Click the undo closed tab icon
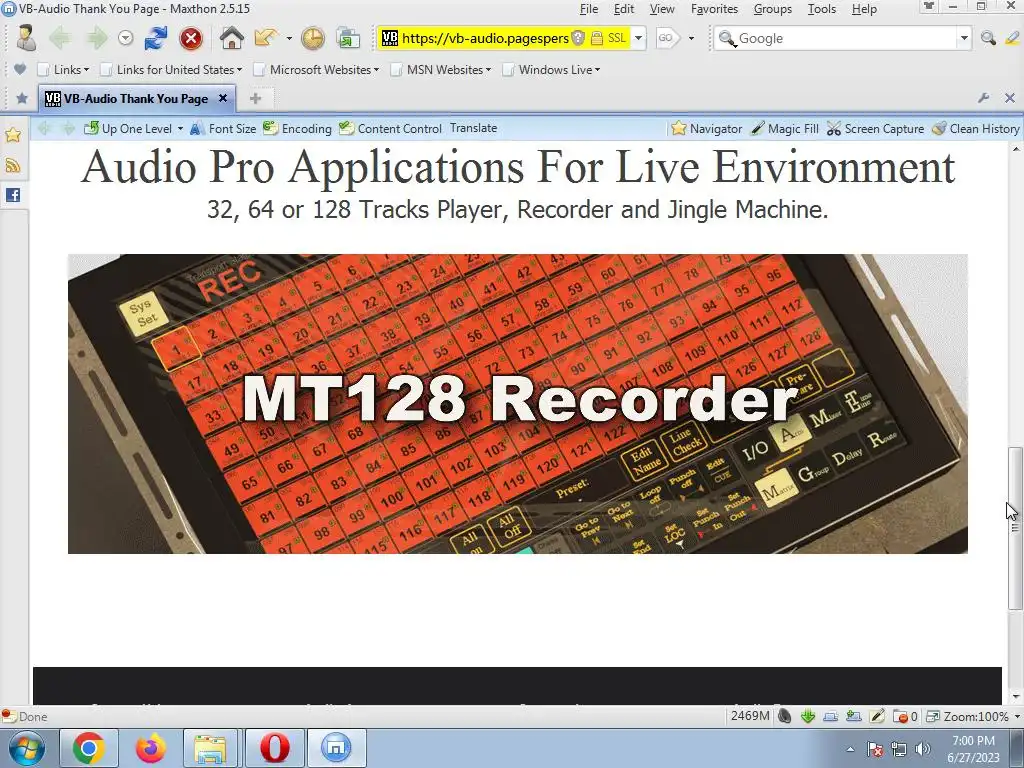This screenshot has width=1024, height=768. point(266,38)
